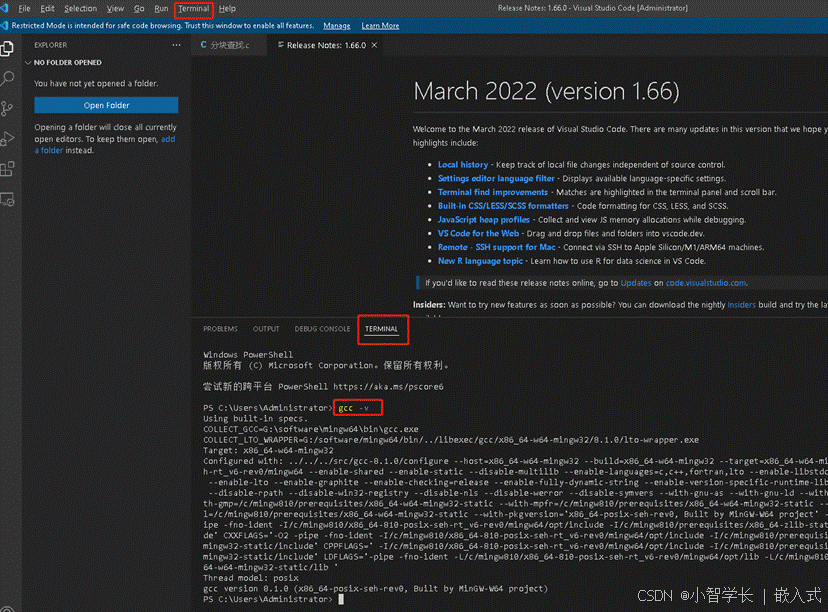This screenshot has height=612, width=828.
Task: Open the Edit menu
Action: pos(47,8)
